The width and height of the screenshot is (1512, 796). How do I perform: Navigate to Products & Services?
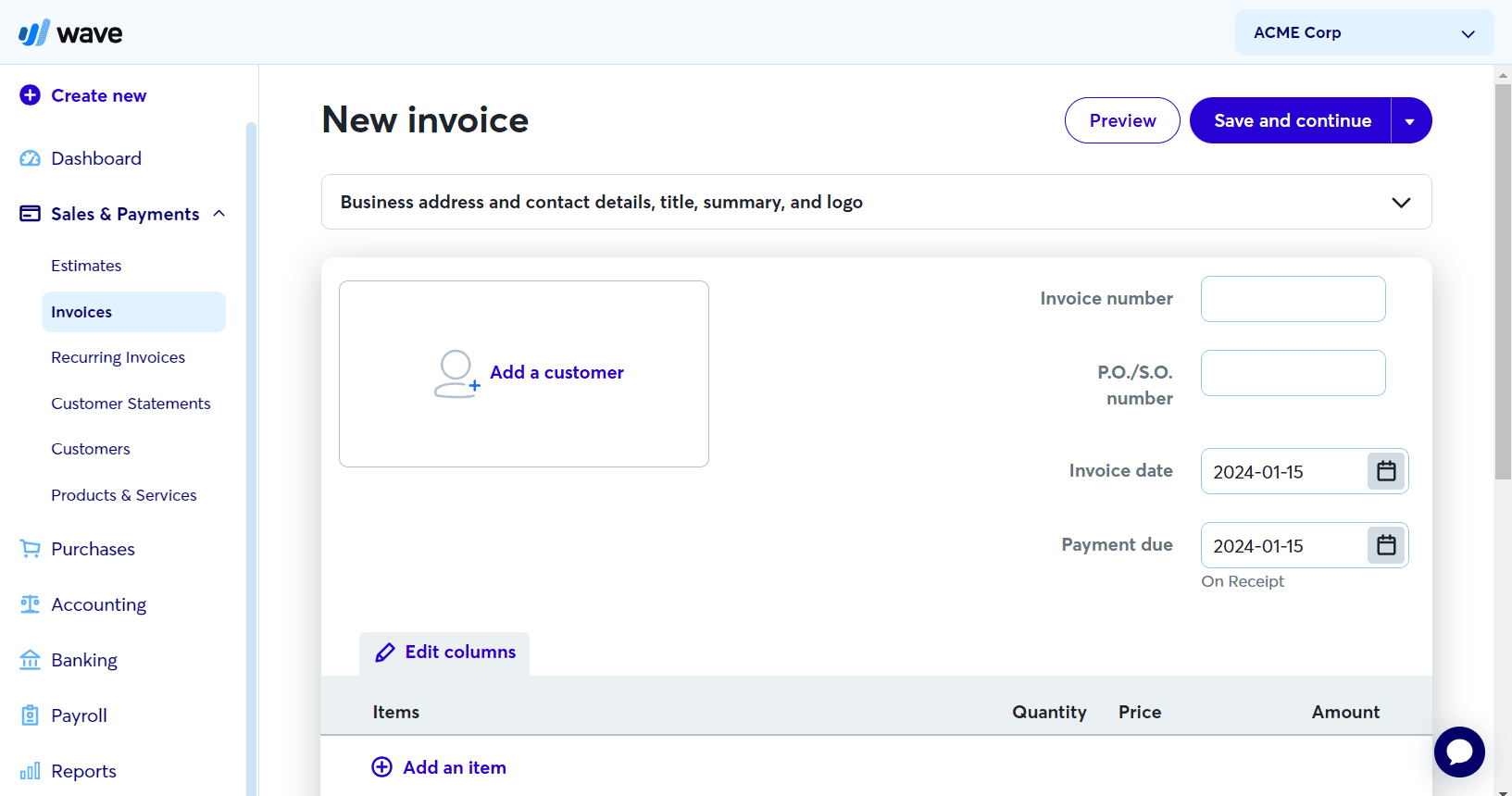tap(123, 495)
